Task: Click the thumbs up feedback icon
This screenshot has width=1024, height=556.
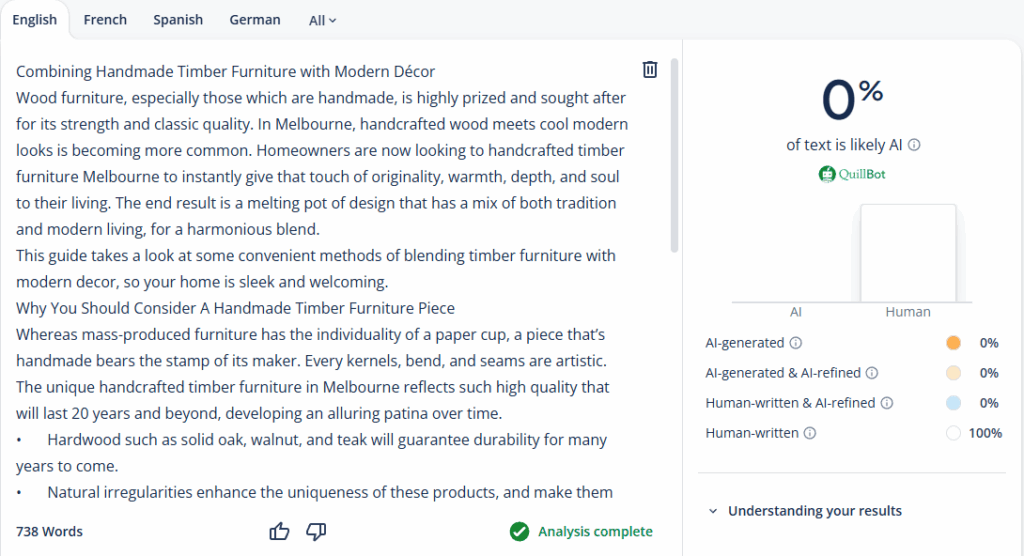Action: click(279, 531)
